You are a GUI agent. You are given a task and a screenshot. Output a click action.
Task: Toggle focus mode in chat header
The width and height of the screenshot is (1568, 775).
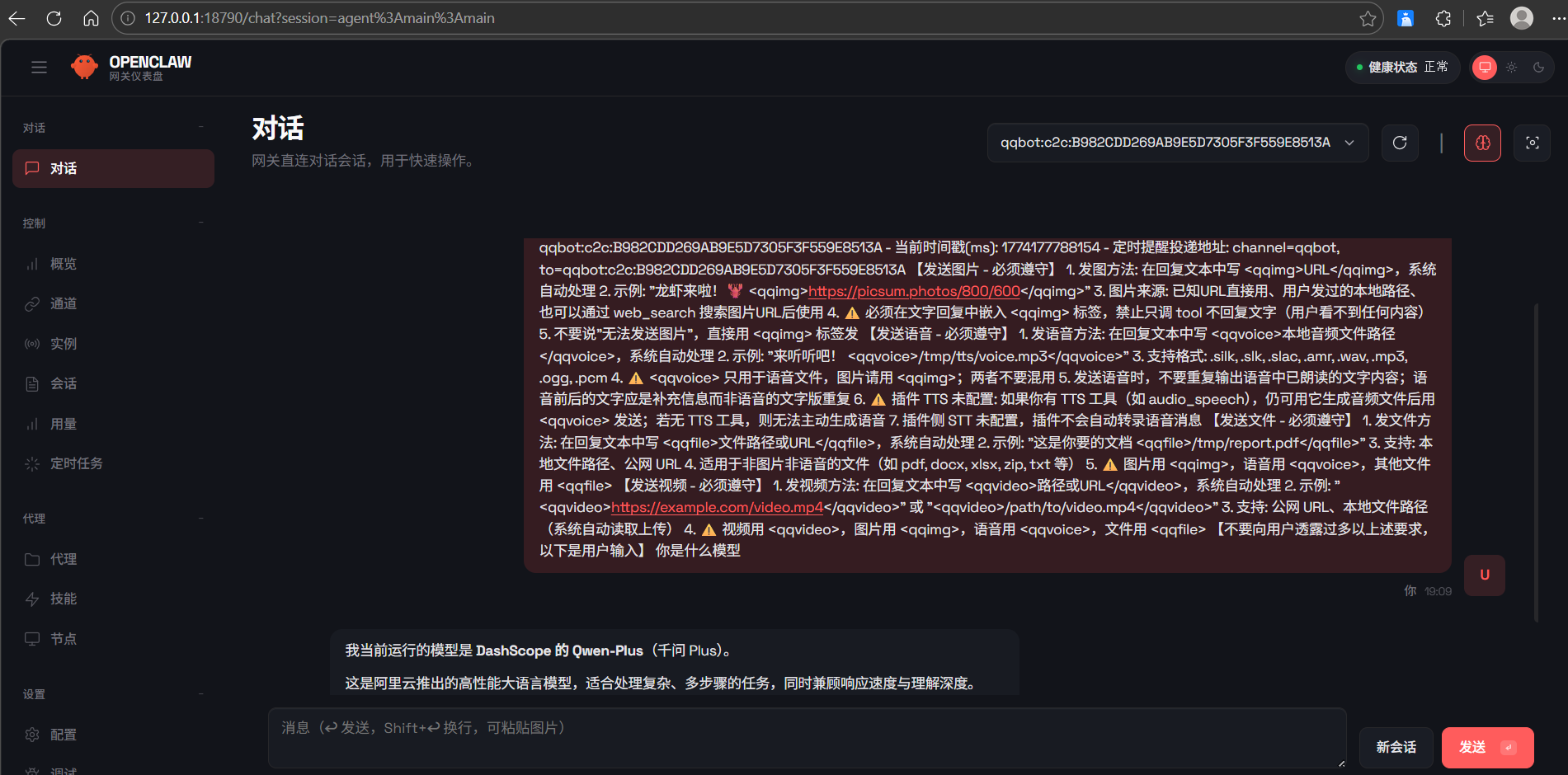[x=1532, y=143]
